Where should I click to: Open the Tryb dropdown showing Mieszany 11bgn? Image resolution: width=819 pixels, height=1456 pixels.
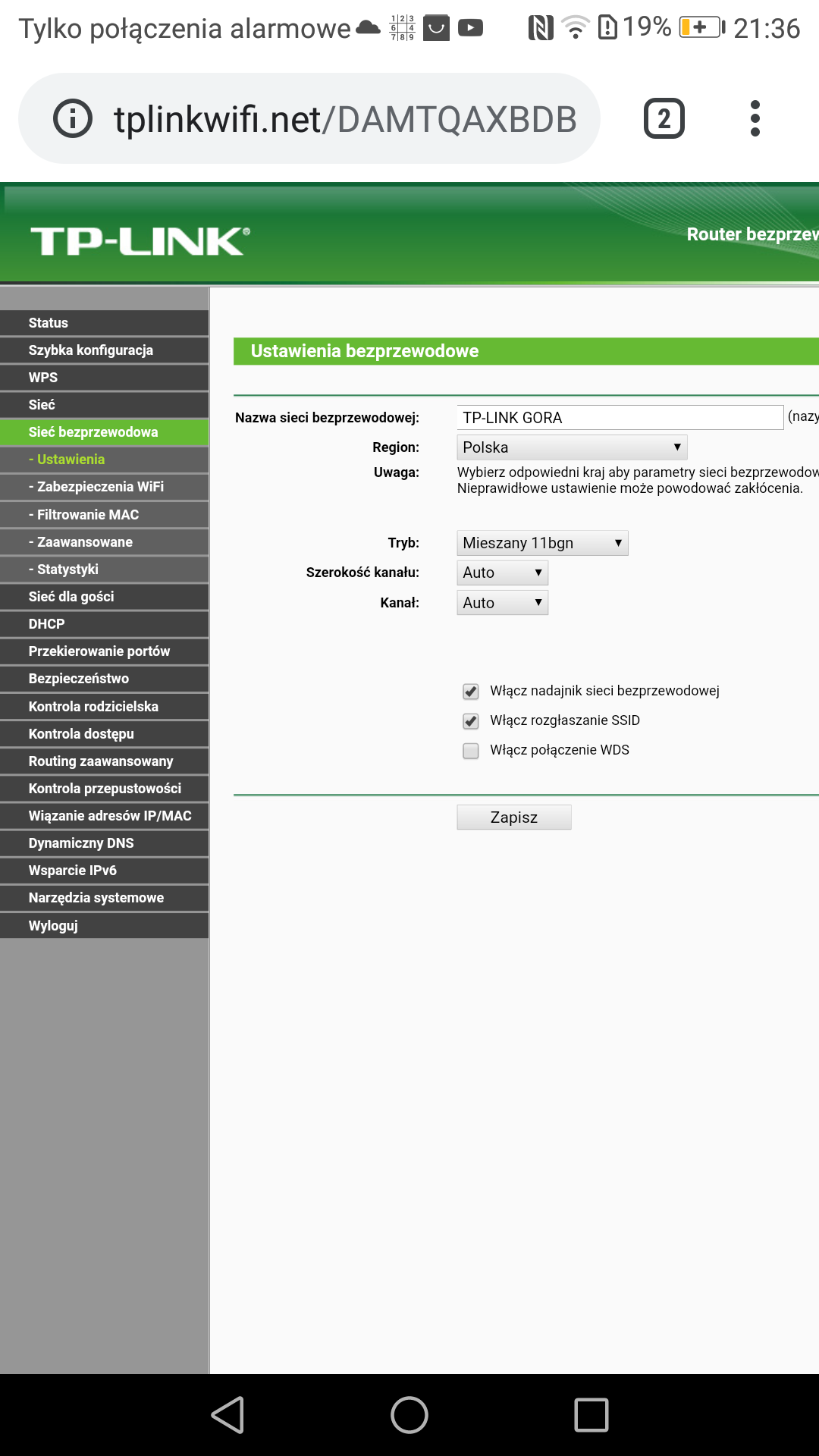542,543
